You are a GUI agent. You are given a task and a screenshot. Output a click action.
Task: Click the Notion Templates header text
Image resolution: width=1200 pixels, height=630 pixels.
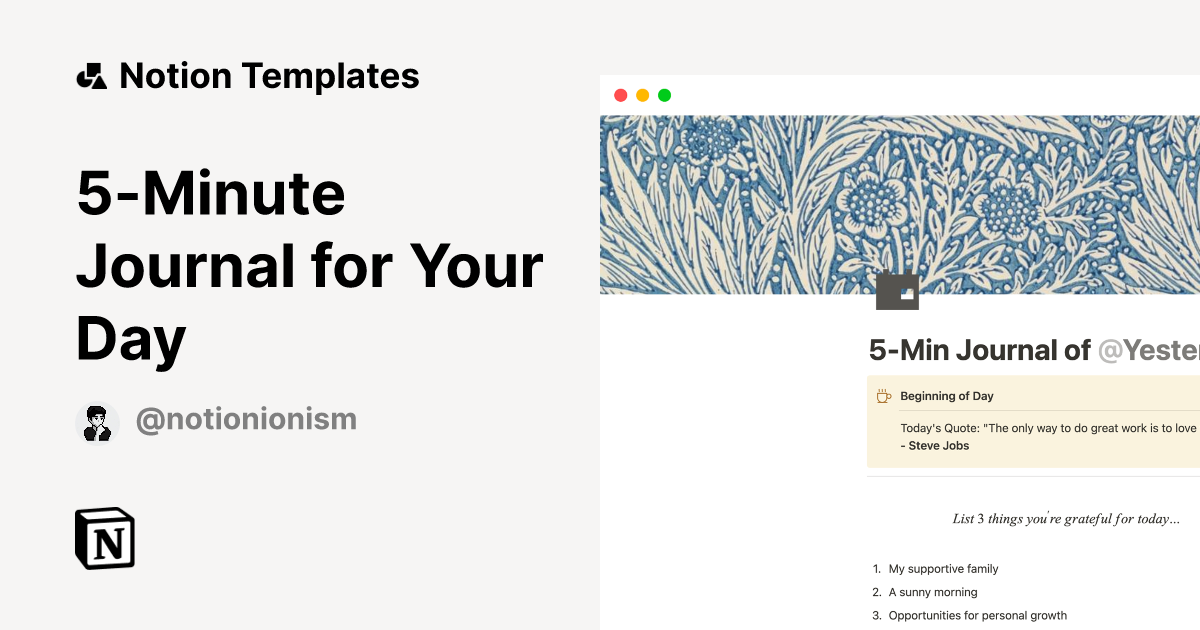[x=270, y=75]
